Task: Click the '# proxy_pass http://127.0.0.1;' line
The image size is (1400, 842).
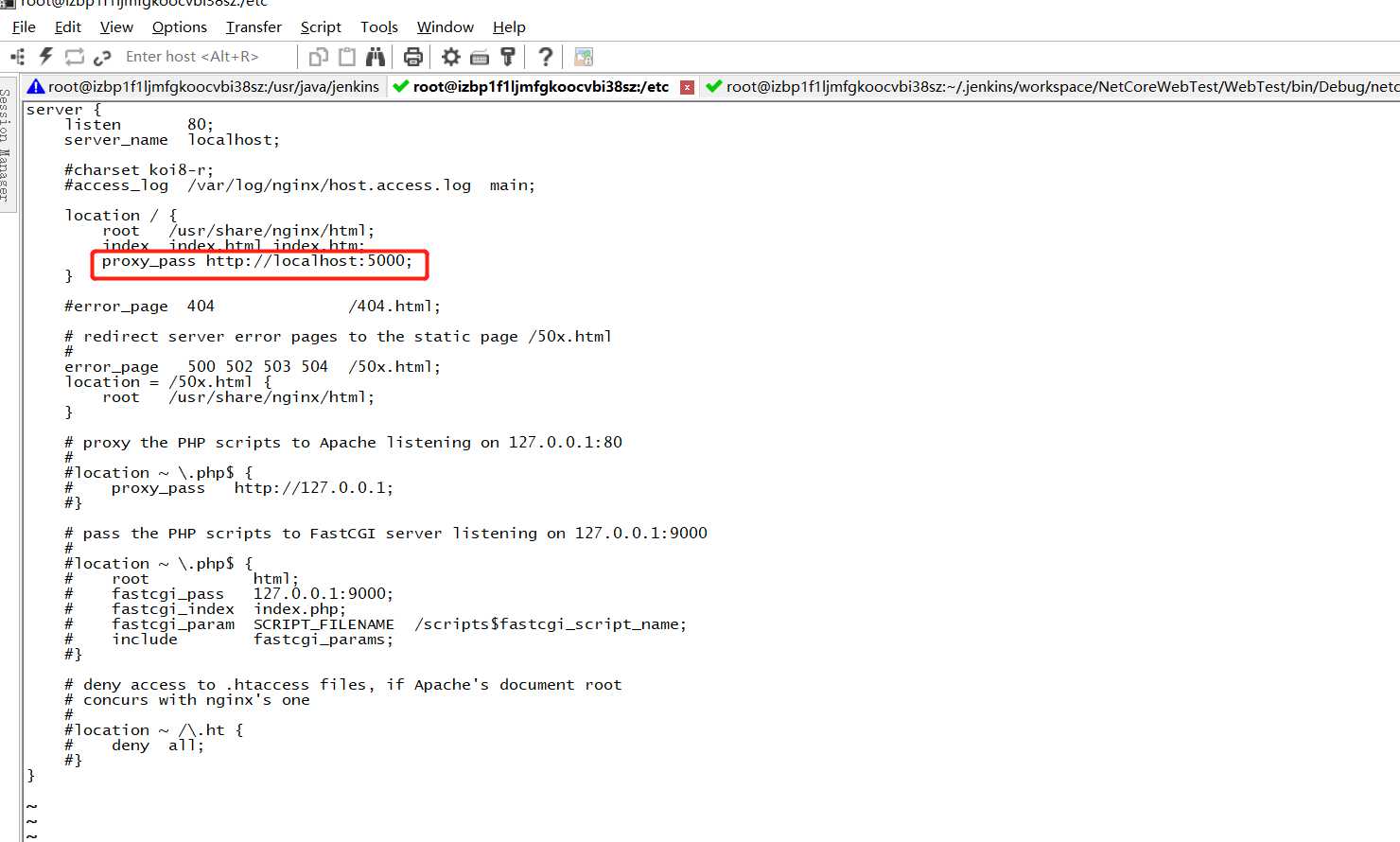Action: 229,488
